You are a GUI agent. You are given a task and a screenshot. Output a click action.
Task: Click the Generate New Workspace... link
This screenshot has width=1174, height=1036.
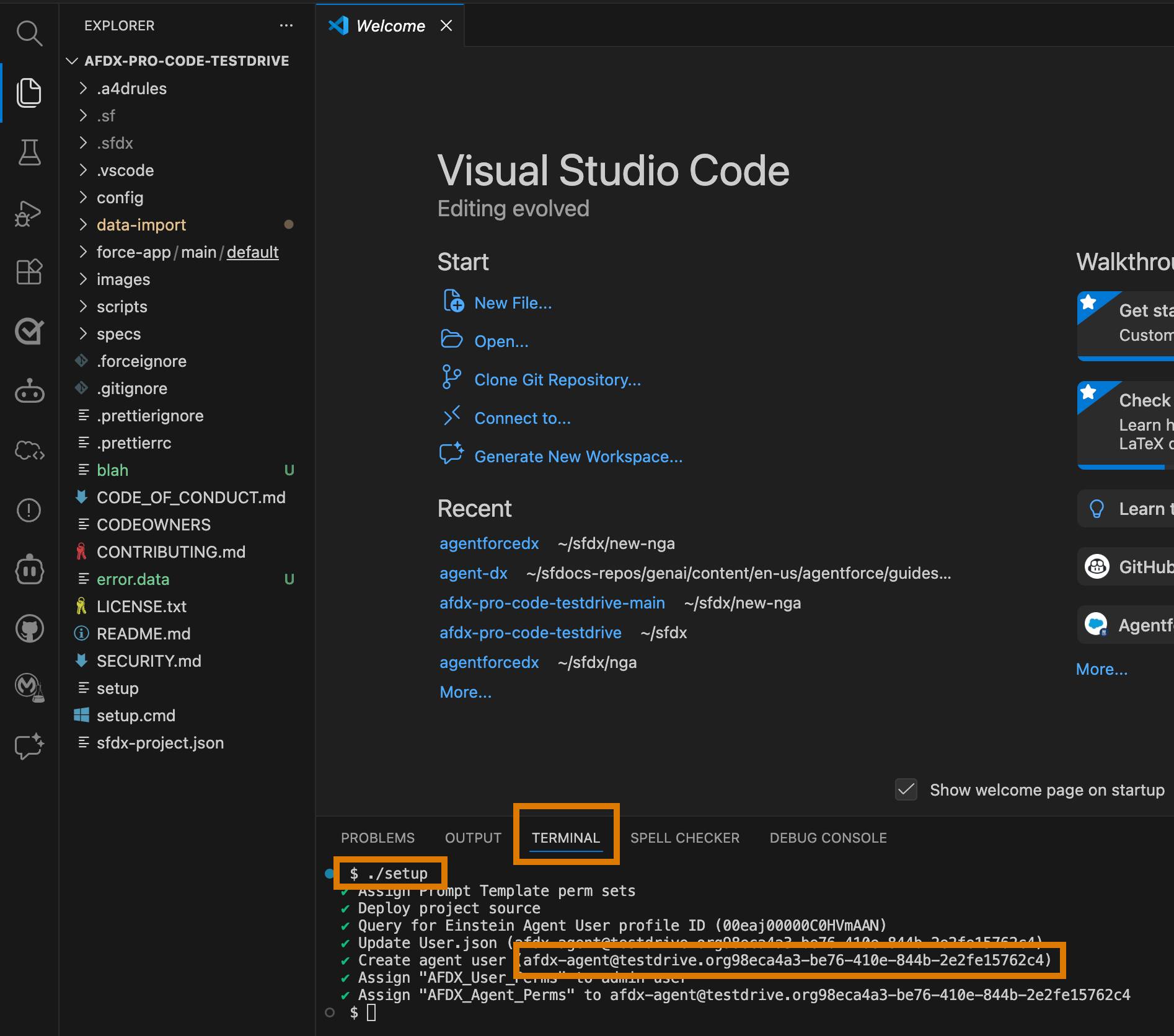coord(578,457)
